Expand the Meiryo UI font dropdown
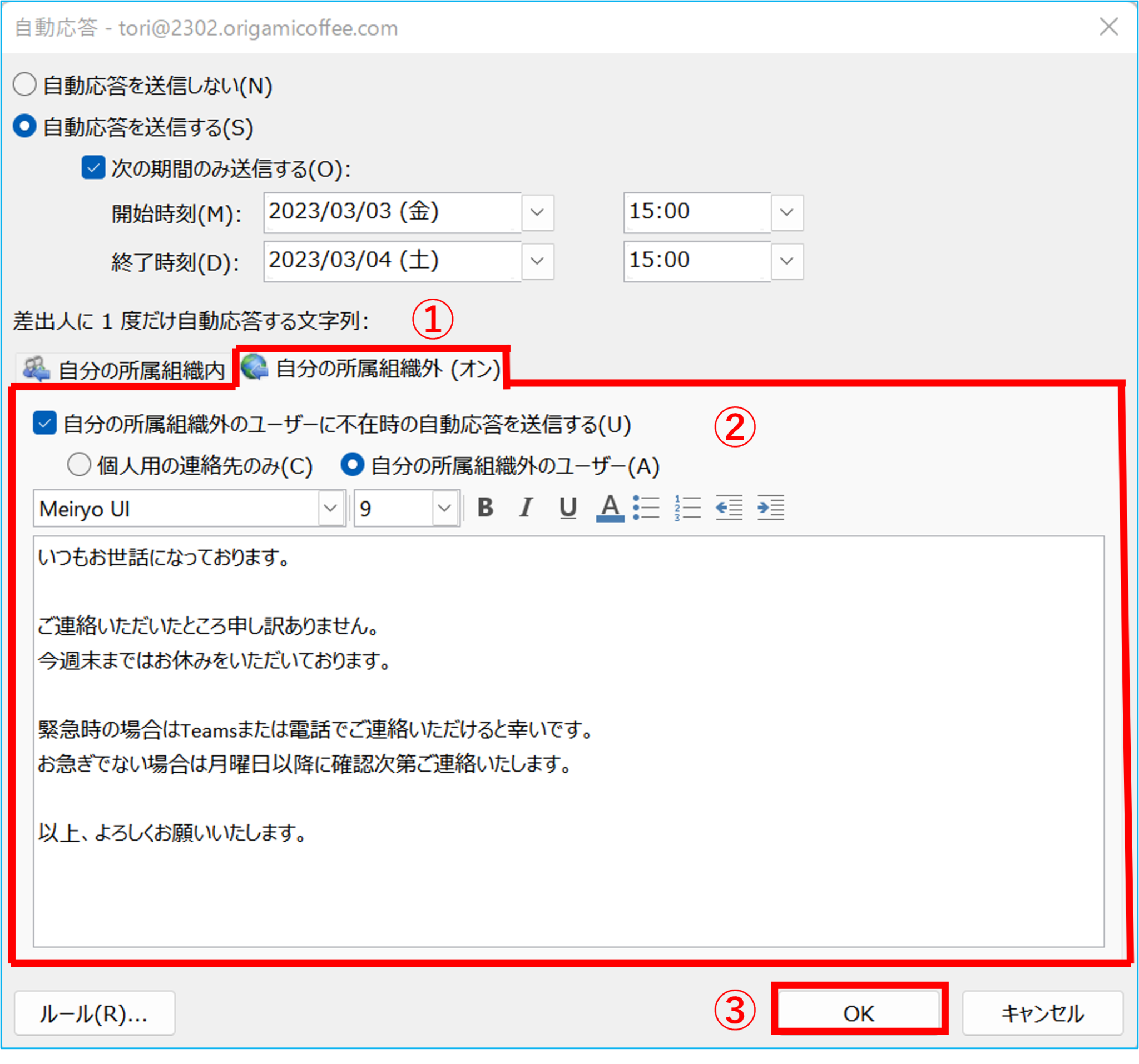 click(330, 508)
